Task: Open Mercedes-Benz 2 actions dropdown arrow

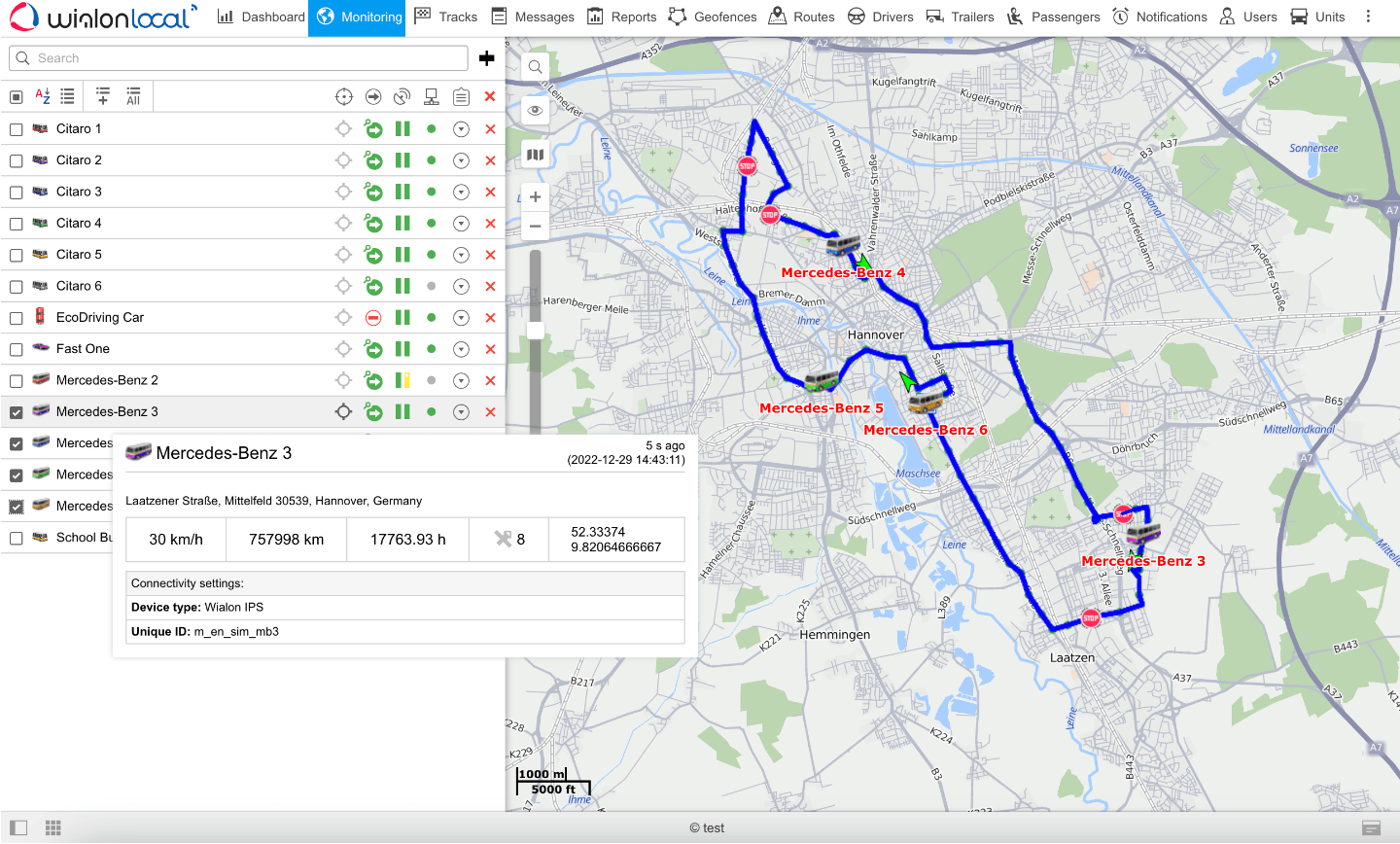Action: pos(461,380)
